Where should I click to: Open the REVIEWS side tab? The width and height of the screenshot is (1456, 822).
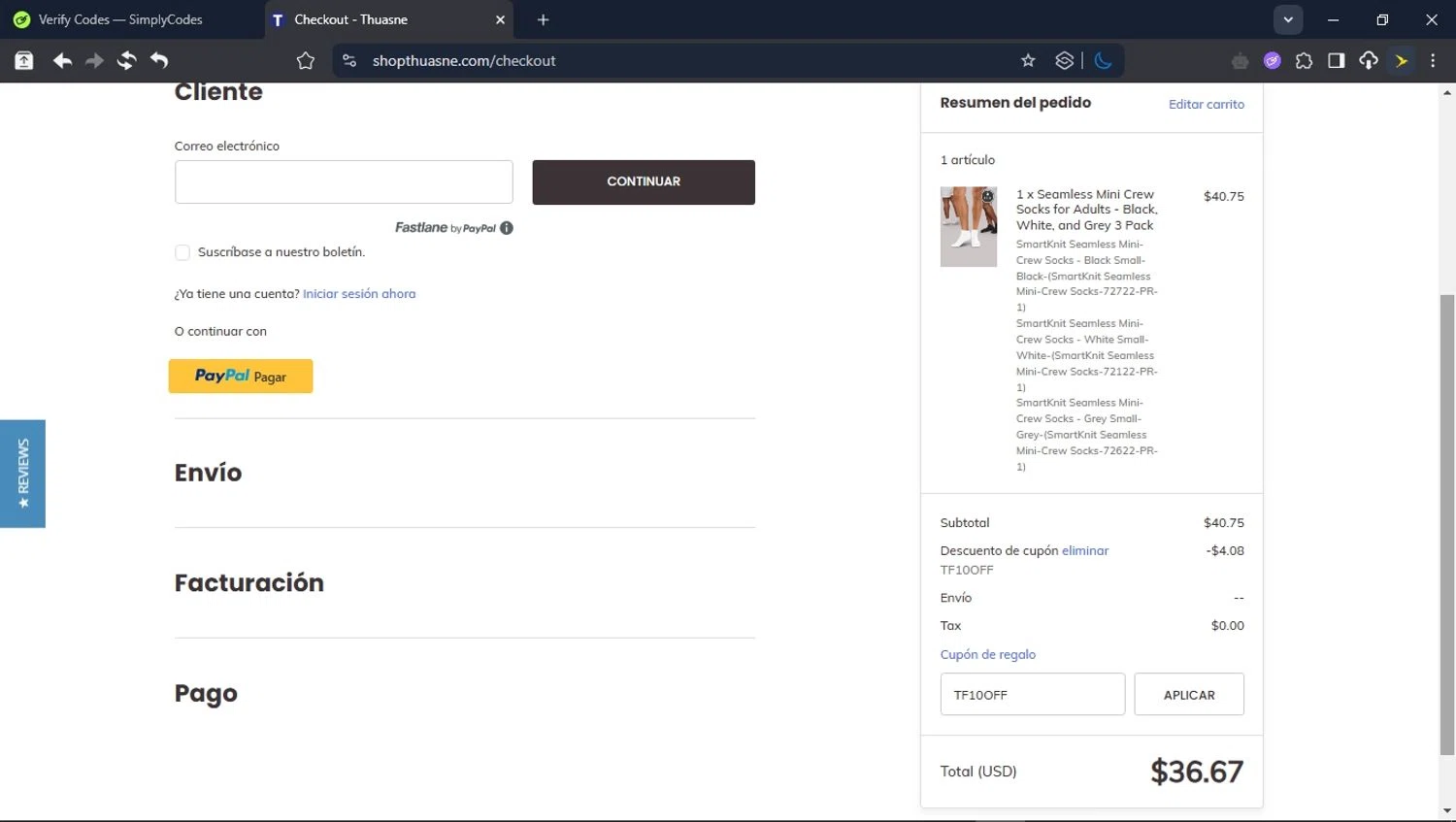click(22, 474)
